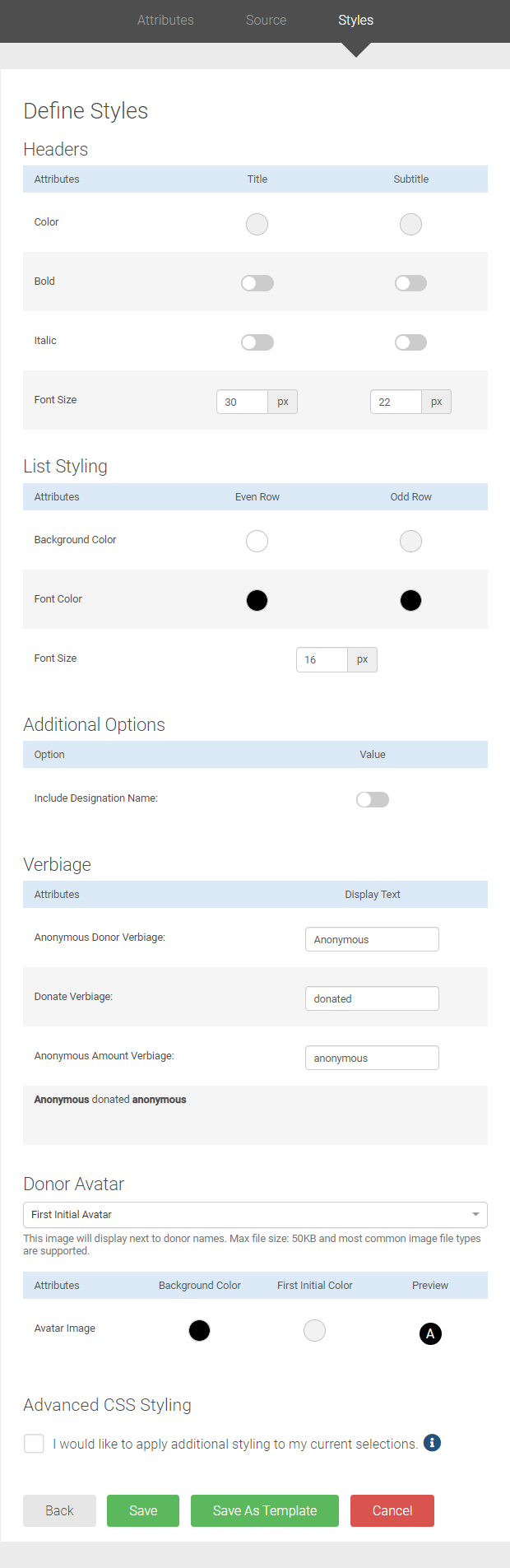Open the Source tab
Viewport: 510px width, 1568px height.
(266, 21)
